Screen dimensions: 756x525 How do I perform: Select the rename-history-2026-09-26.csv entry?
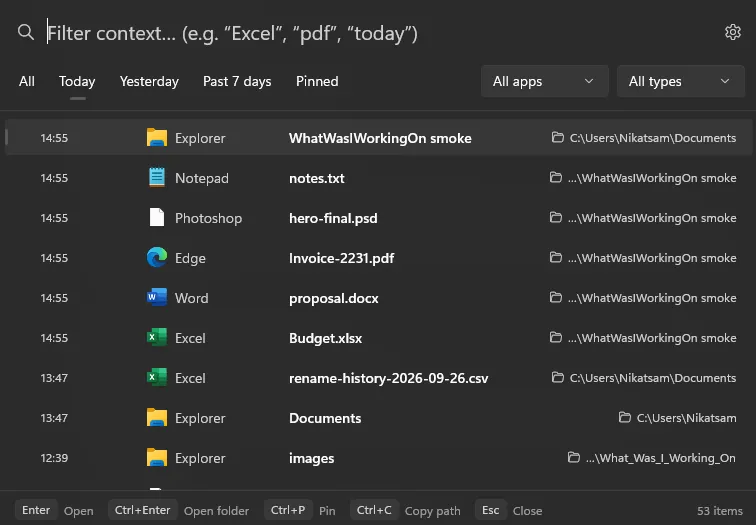pyautogui.click(x=378, y=378)
